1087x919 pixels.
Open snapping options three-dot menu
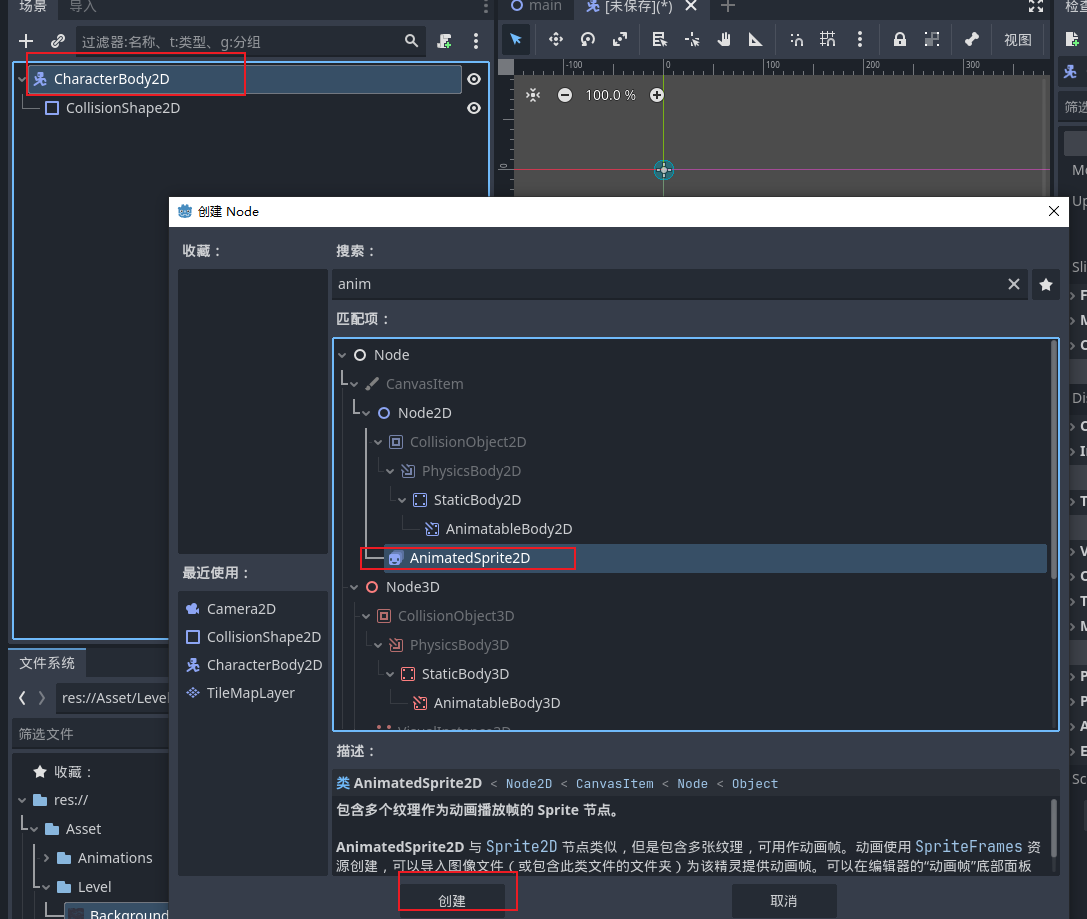click(x=860, y=40)
